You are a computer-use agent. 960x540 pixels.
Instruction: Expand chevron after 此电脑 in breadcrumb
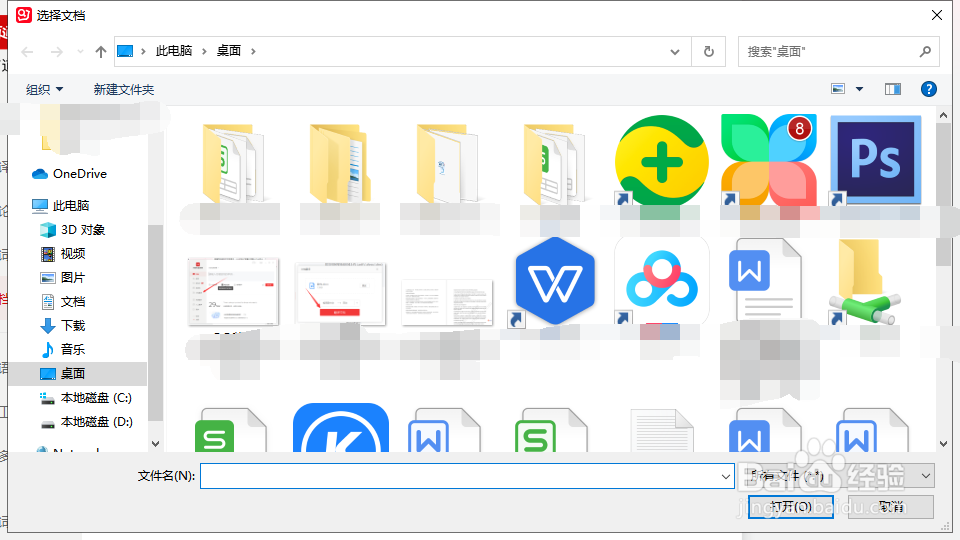(204, 51)
